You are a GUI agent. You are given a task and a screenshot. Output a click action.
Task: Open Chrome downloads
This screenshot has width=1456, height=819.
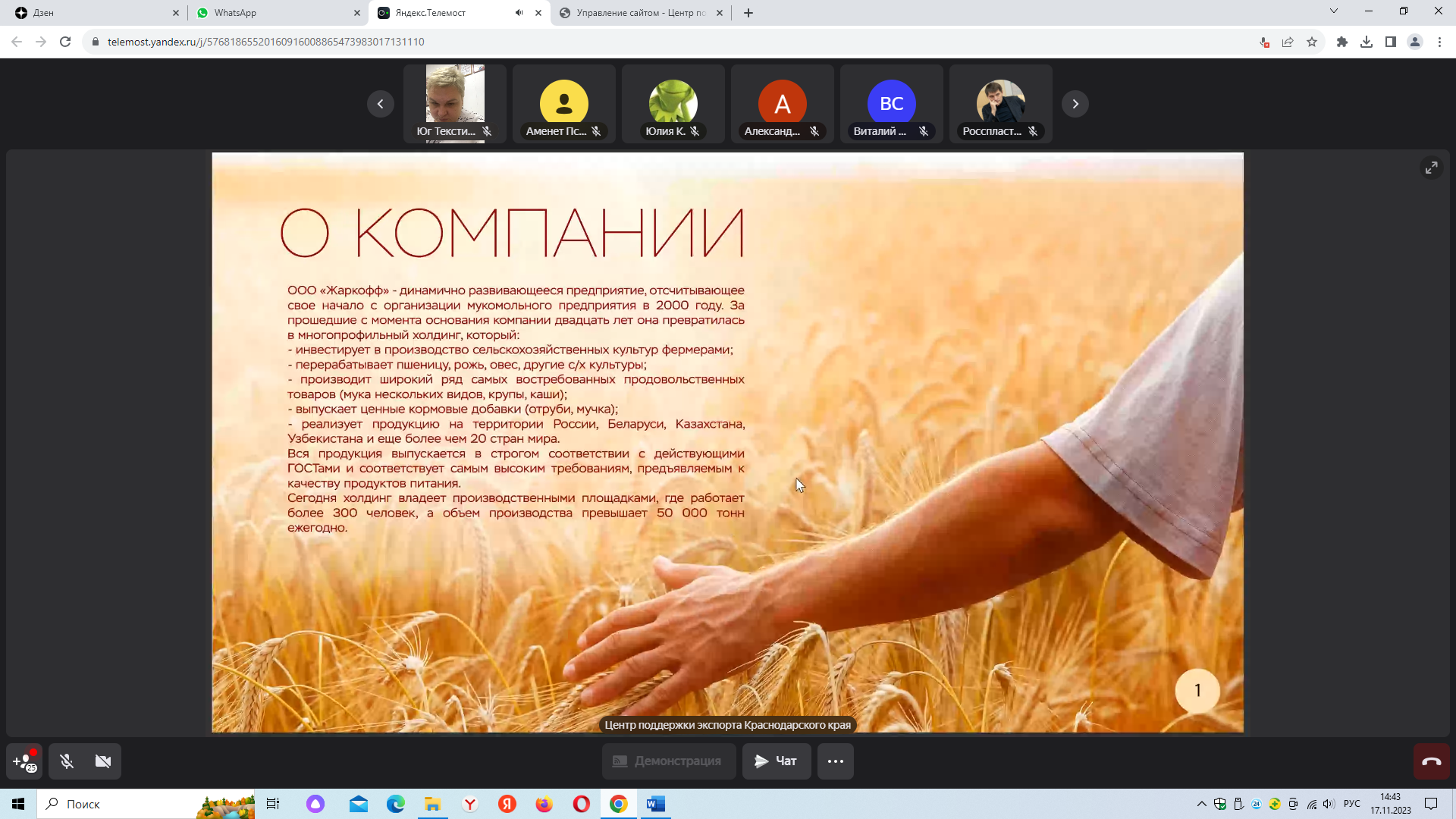(x=1367, y=42)
